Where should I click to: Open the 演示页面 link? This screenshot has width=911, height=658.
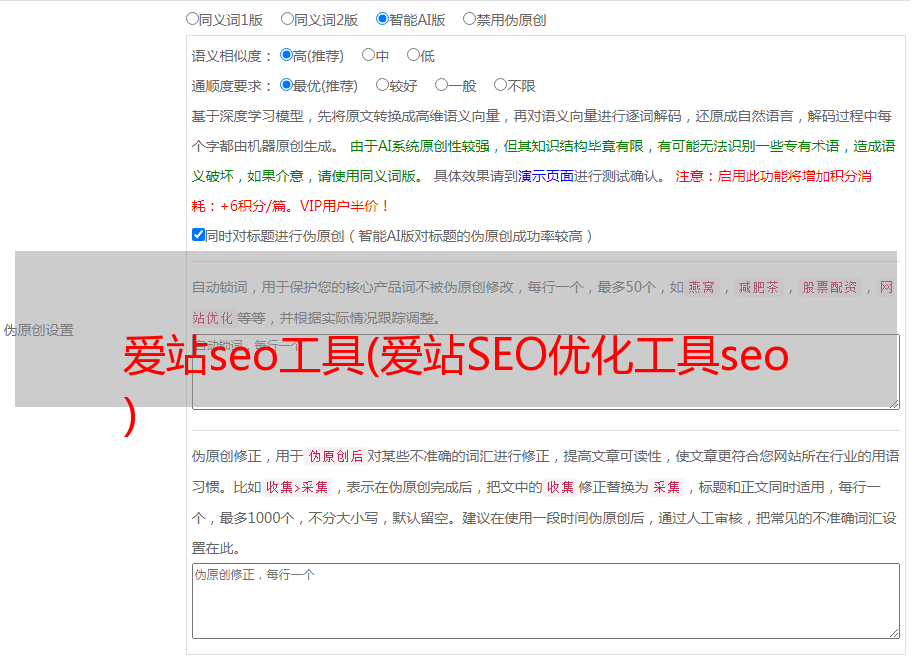click(x=545, y=176)
